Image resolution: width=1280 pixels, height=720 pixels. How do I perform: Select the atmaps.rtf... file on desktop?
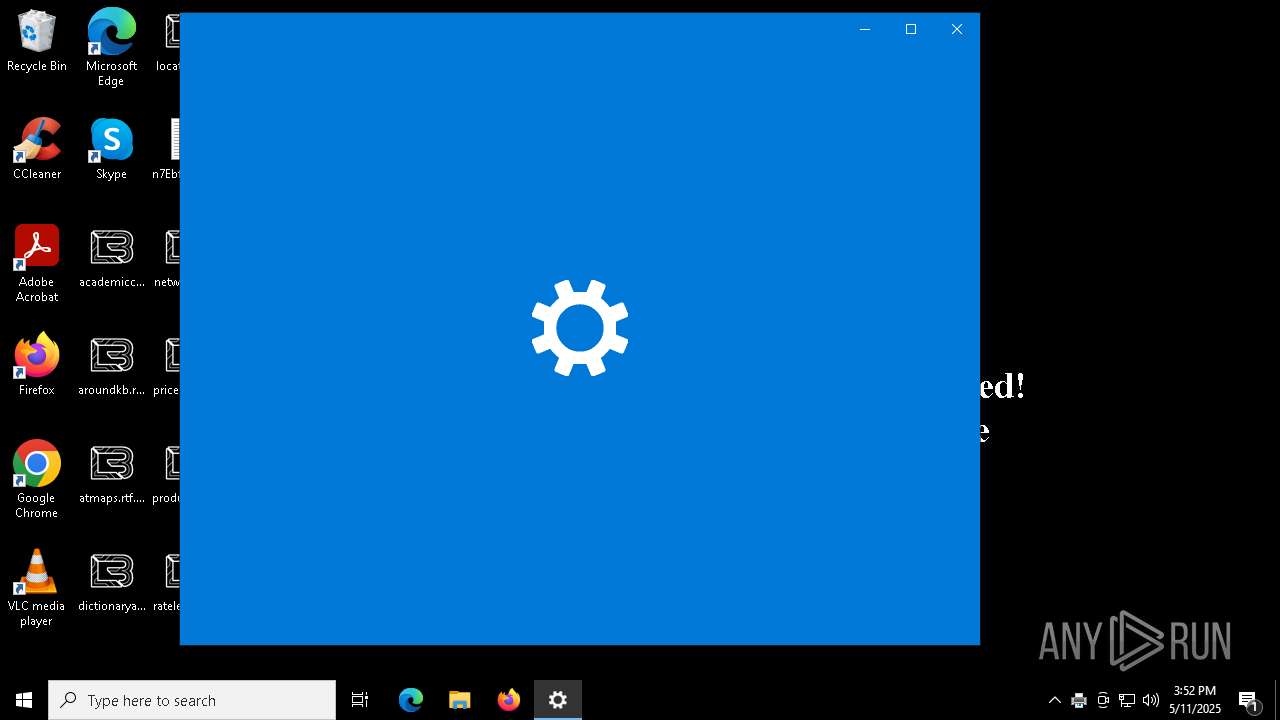(111, 473)
